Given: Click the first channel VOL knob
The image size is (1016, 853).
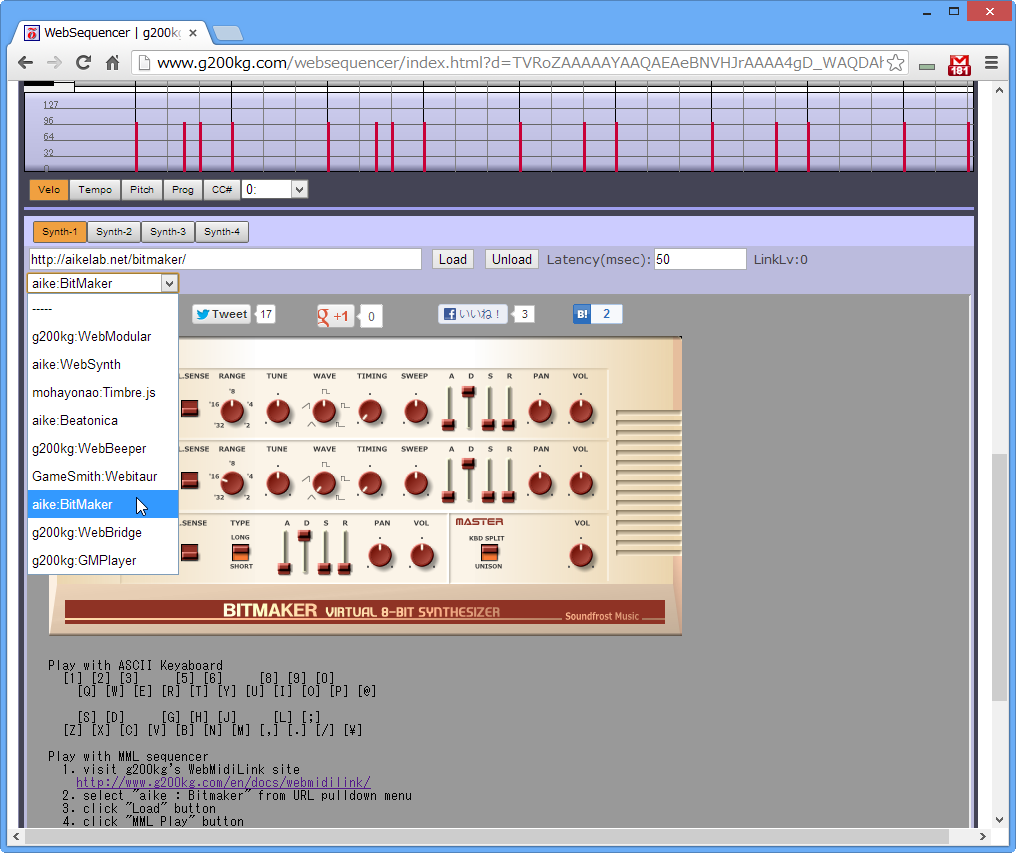Looking at the screenshot, I should pos(581,411).
